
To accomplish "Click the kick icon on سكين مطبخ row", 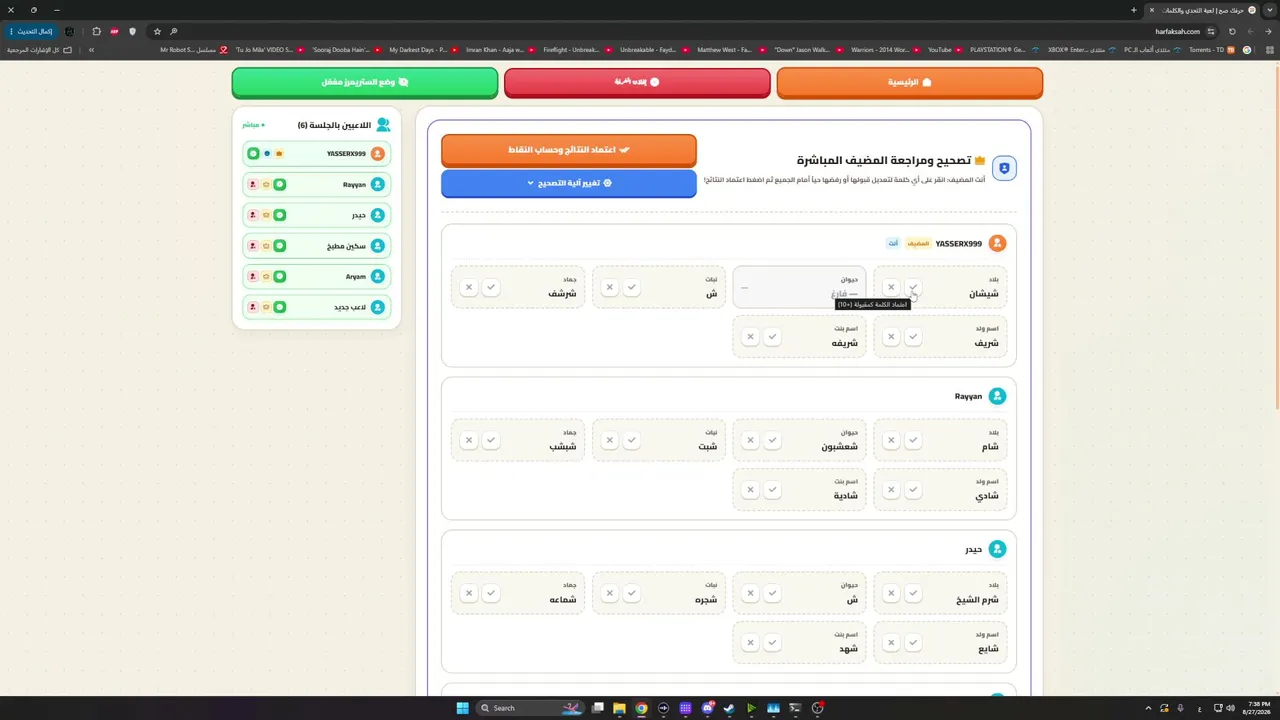I will pos(253,246).
